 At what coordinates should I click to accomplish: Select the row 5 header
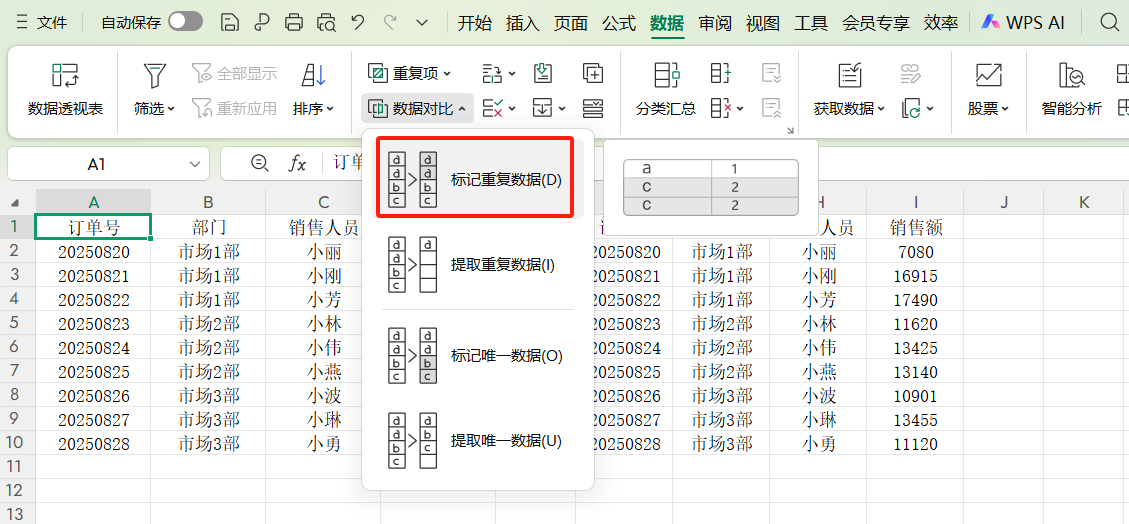click(x=17, y=323)
